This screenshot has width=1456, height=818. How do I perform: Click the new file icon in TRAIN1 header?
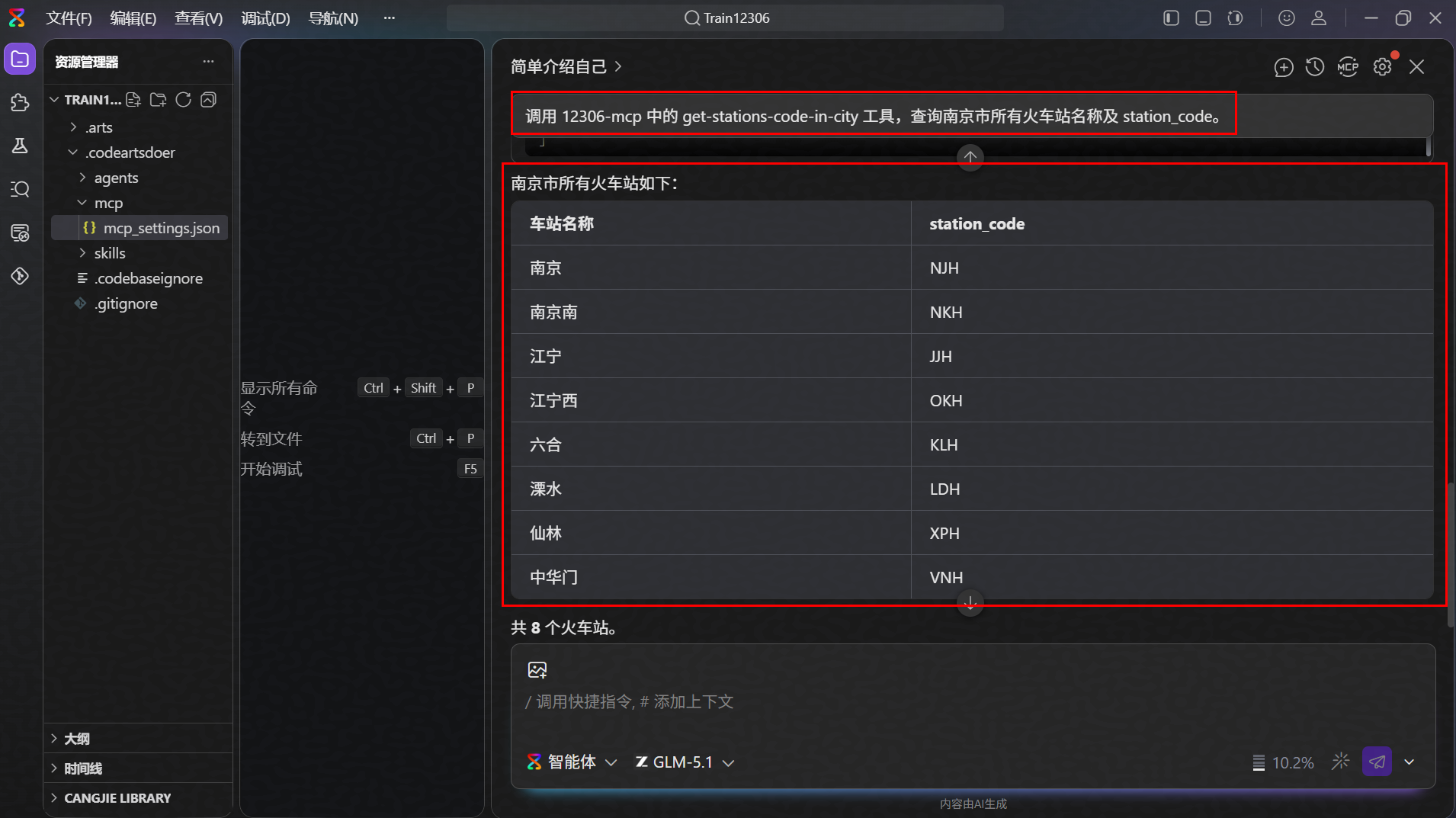(x=133, y=100)
